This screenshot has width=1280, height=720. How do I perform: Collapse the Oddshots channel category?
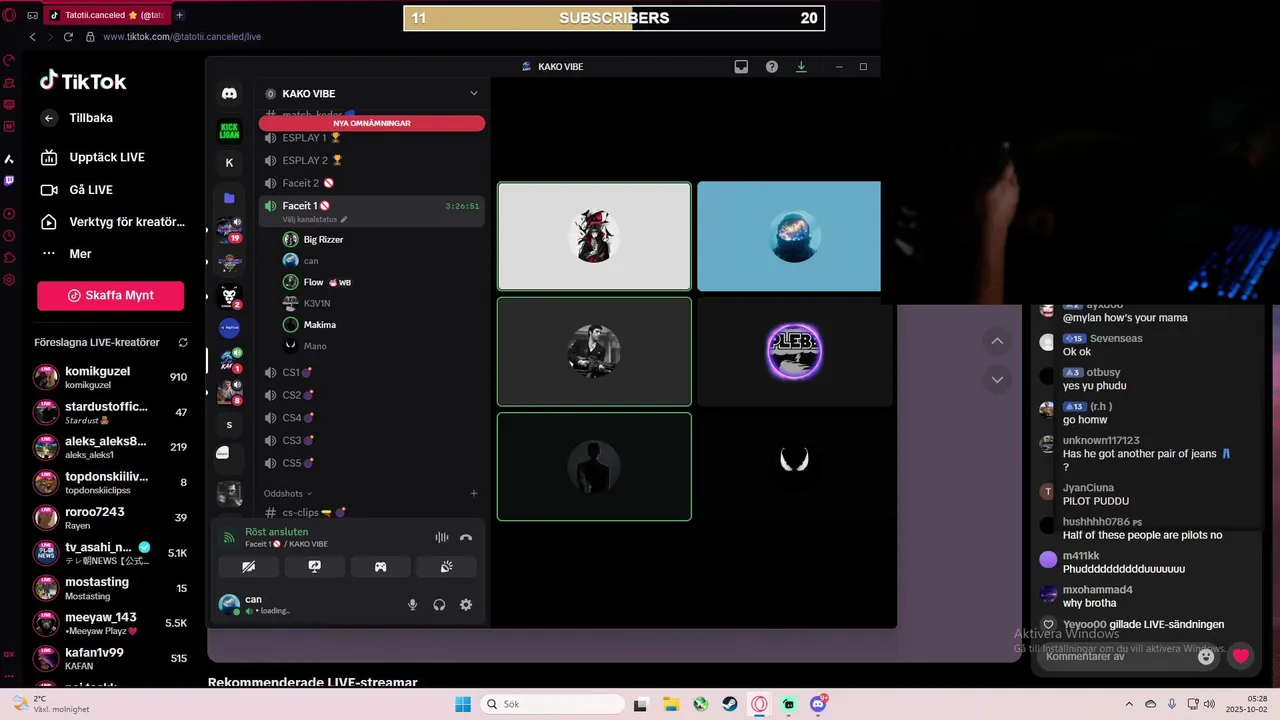288,493
